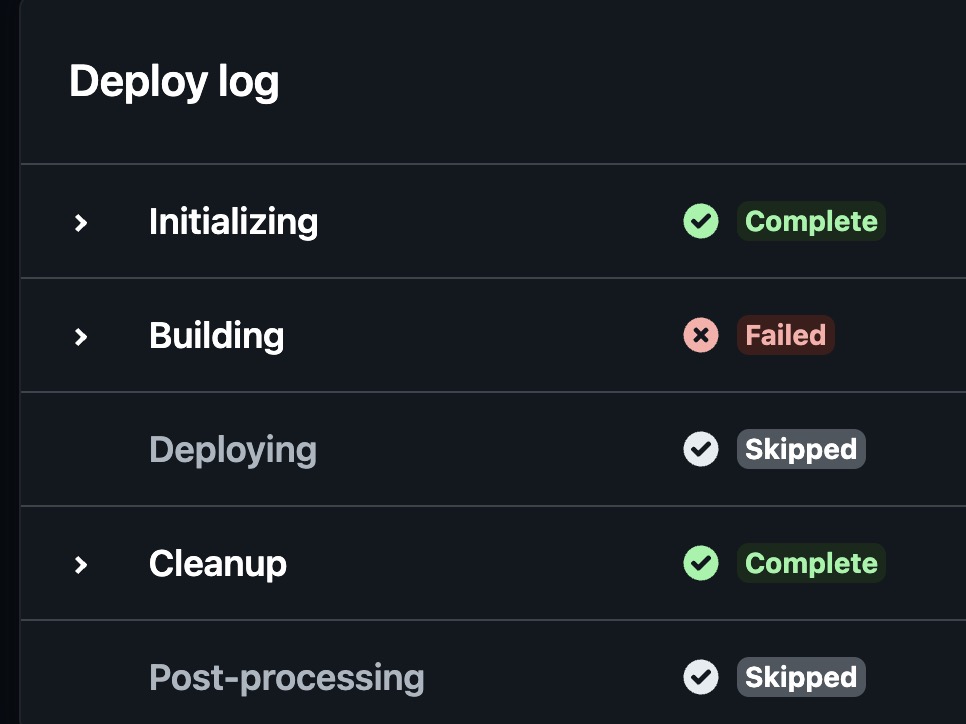Click the green check icon beside Cleanup
966x724 pixels.
pyautogui.click(x=700, y=563)
